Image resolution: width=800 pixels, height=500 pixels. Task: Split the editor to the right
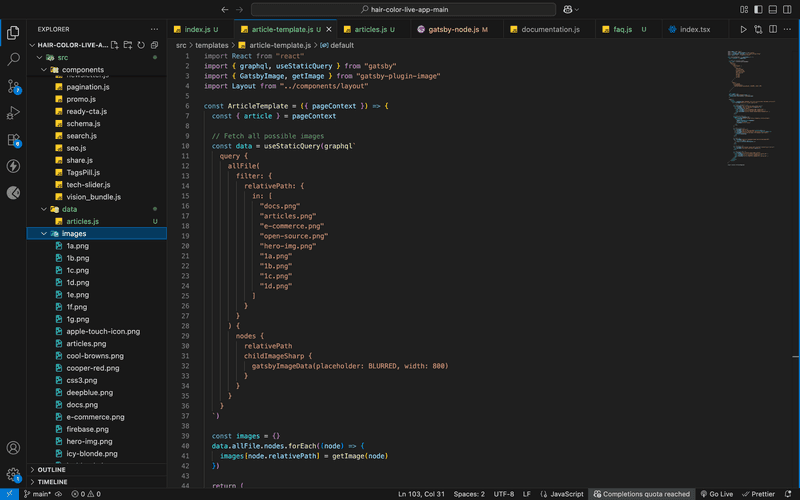[773, 29]
